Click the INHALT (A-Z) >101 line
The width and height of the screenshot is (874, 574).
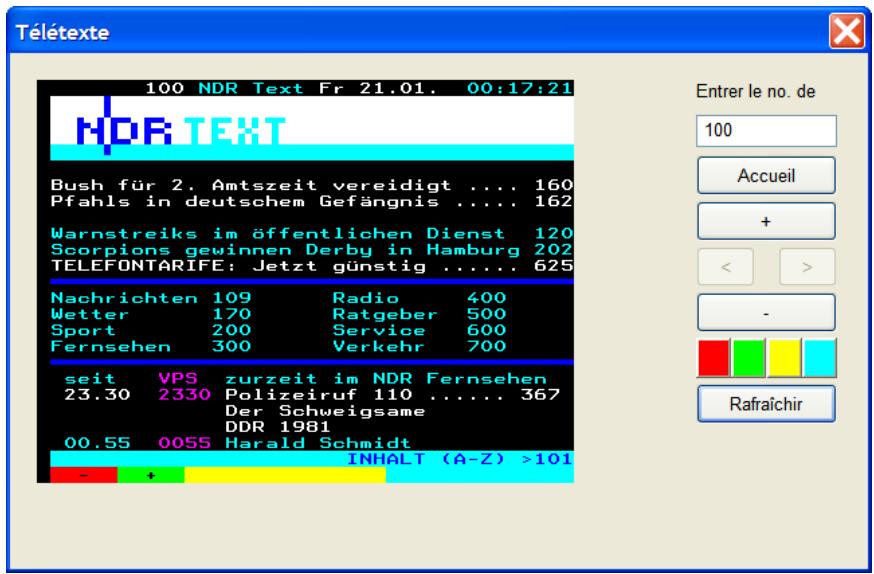click(459, 458)
